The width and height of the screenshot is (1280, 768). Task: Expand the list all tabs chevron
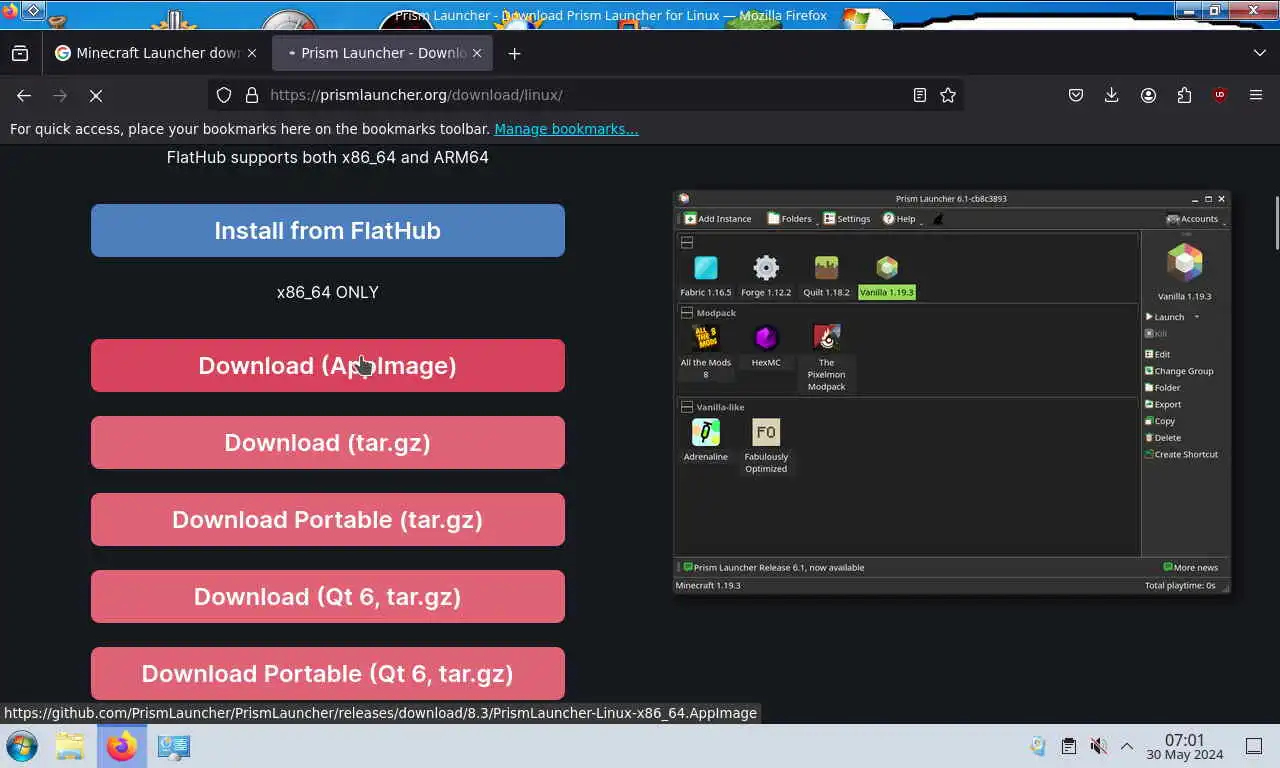pos(1259,53)
